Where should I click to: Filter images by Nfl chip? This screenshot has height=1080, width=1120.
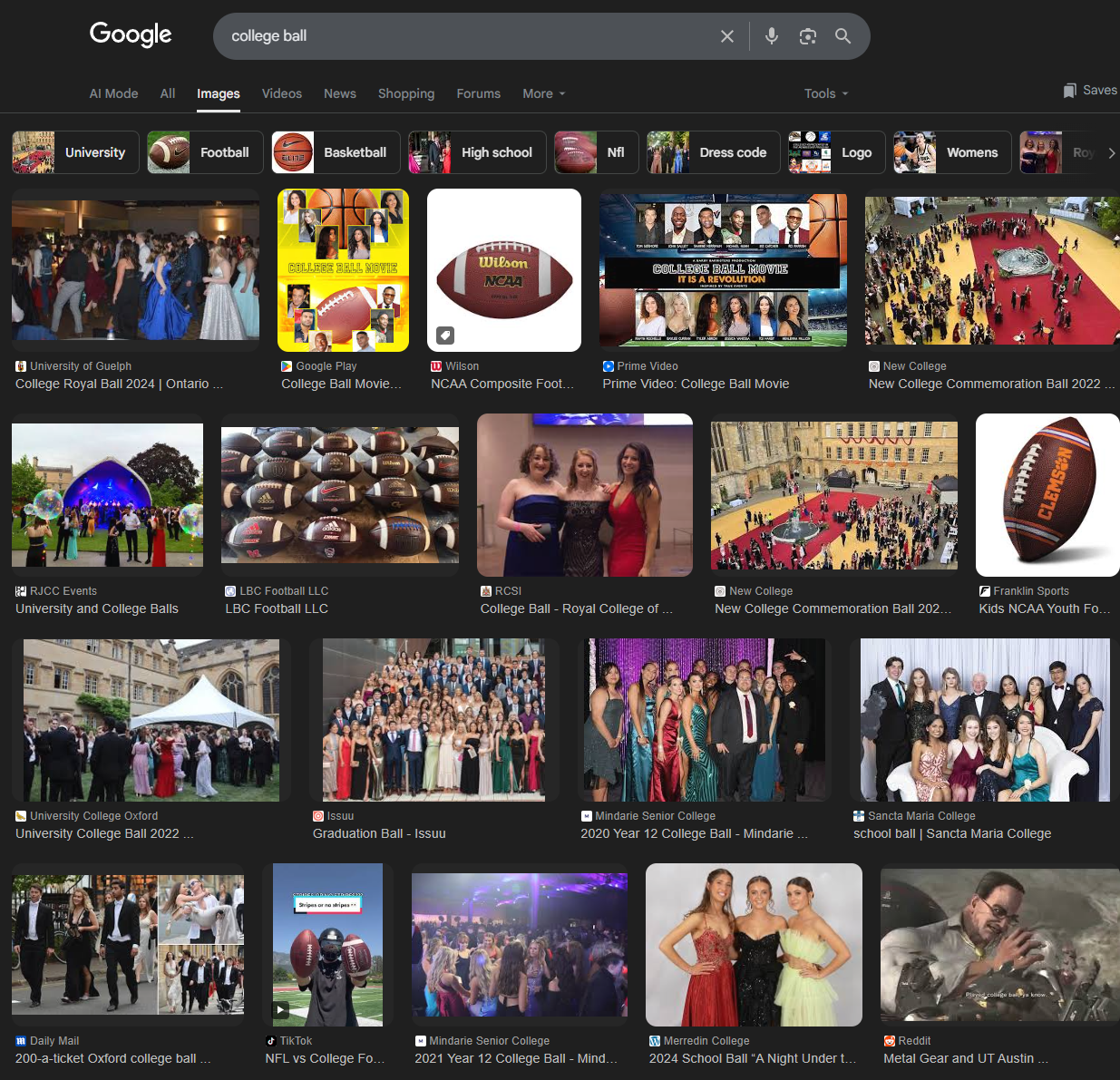click(x=597, y=152)
